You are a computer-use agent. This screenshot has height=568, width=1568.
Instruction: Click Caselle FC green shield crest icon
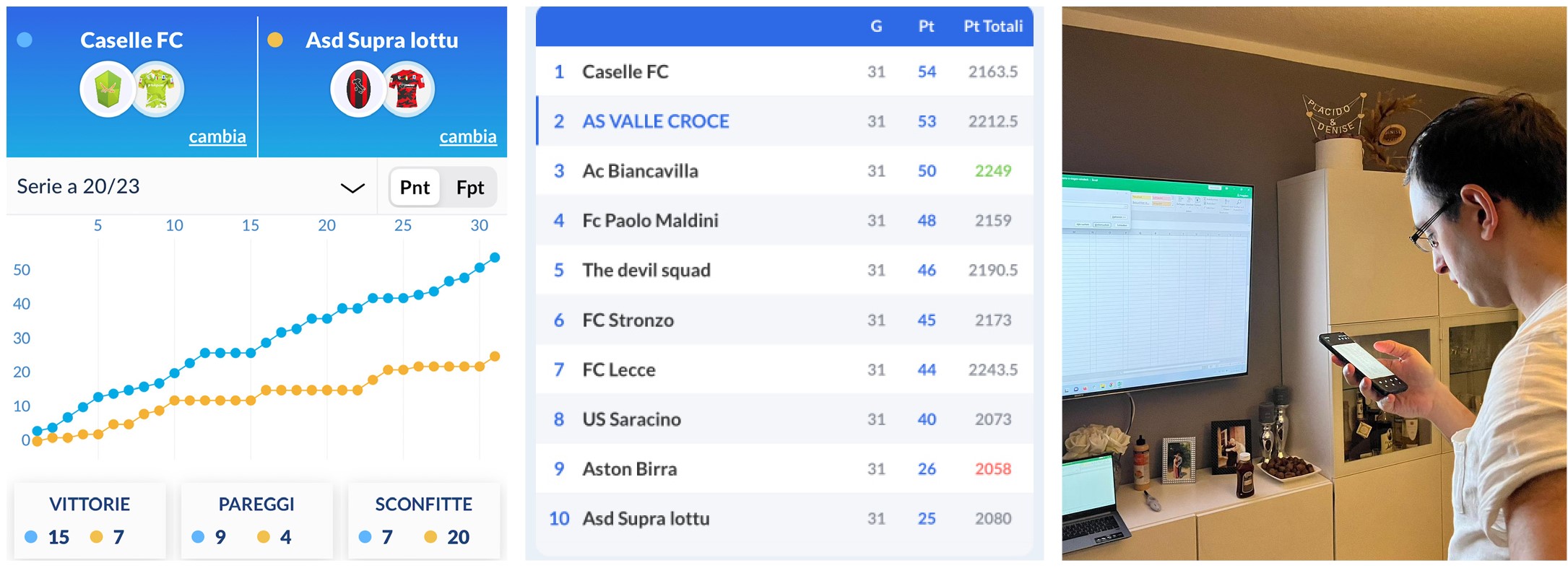[x=107, y=90]
